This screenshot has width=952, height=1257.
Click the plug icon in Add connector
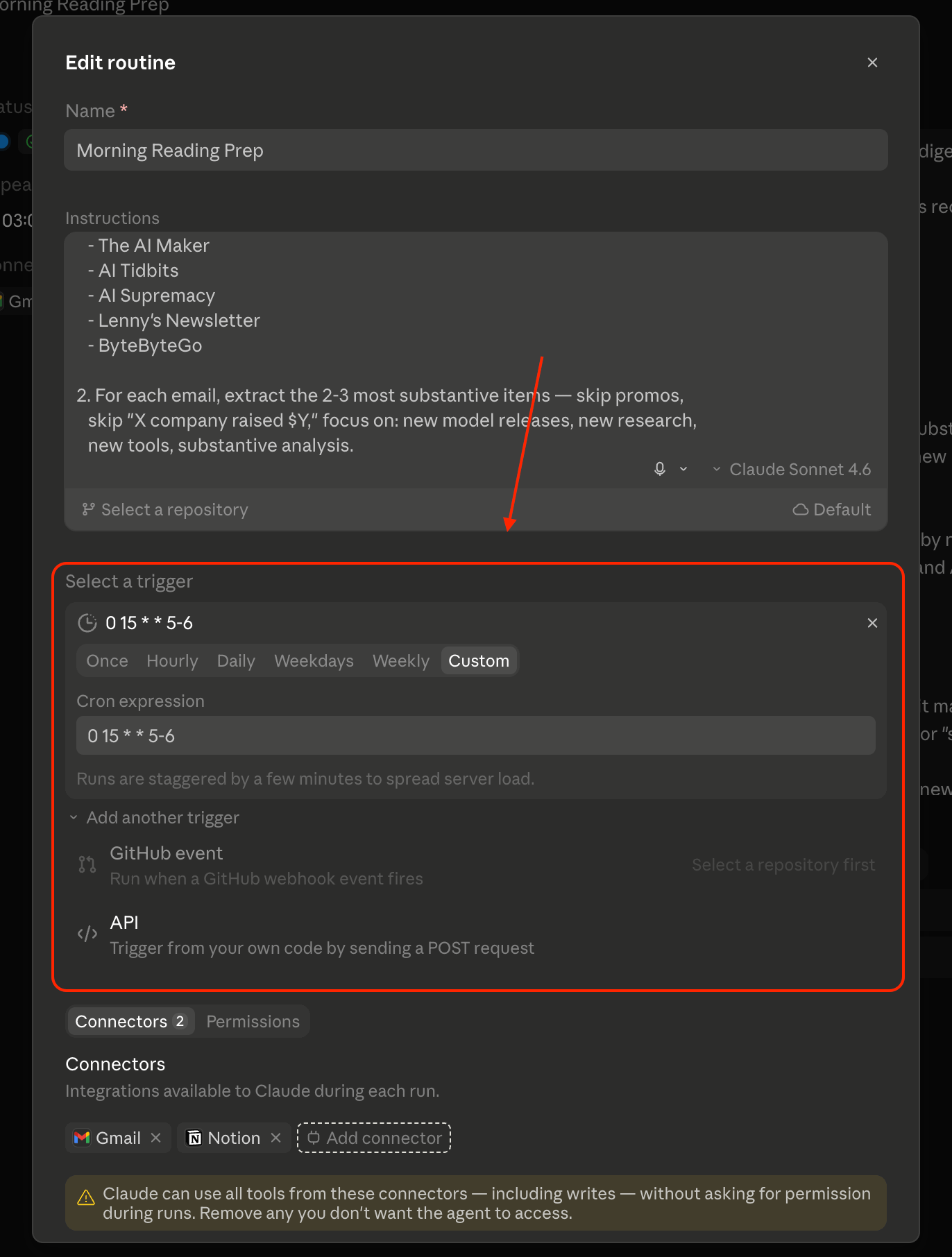coord(314,1138)
